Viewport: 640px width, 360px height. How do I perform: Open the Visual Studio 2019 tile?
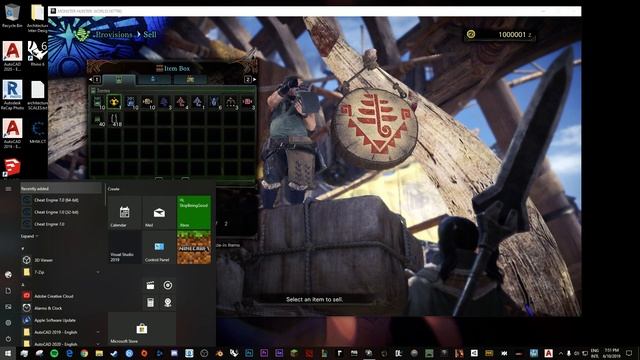point(124,247)
